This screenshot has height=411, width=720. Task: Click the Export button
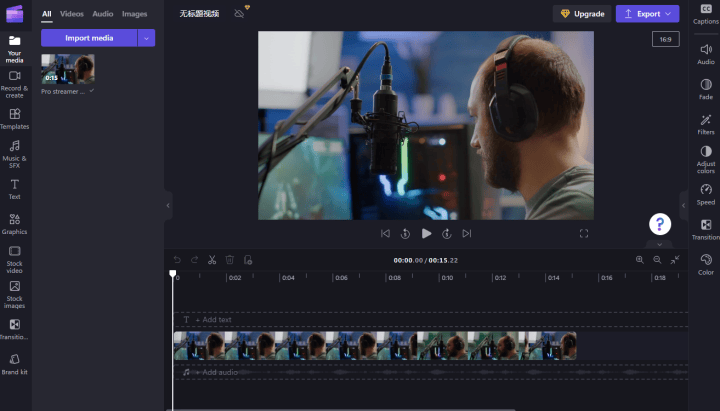click(647, 14)
